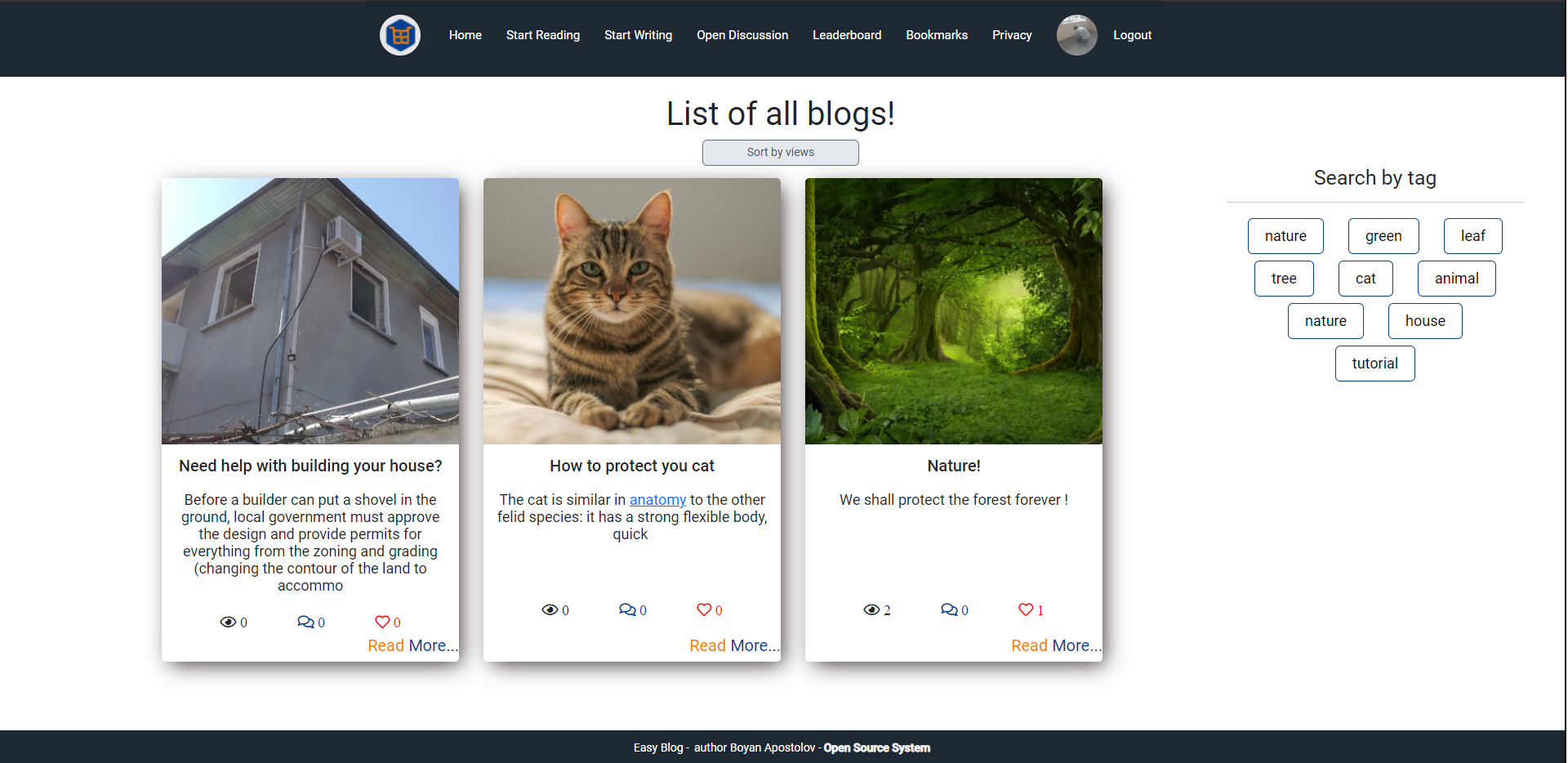Open the profile avatar picture
This screenshot has height=763, width=1568.
[x=1076, y=35]
